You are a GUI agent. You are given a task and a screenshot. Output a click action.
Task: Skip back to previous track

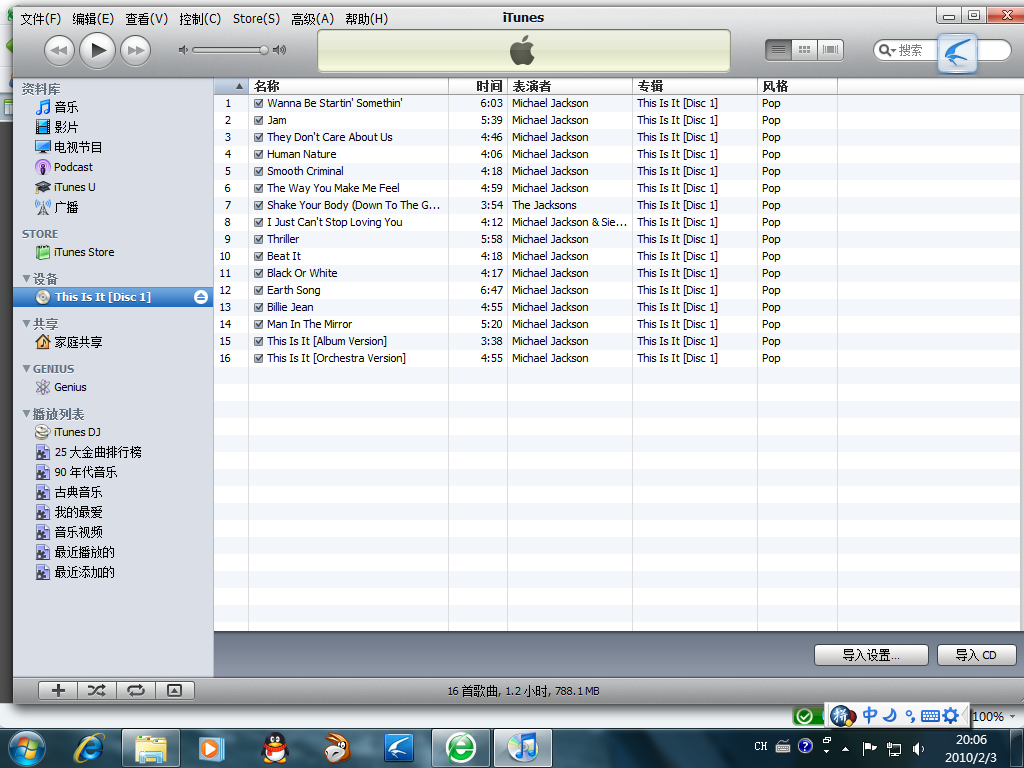click(59, 50)
